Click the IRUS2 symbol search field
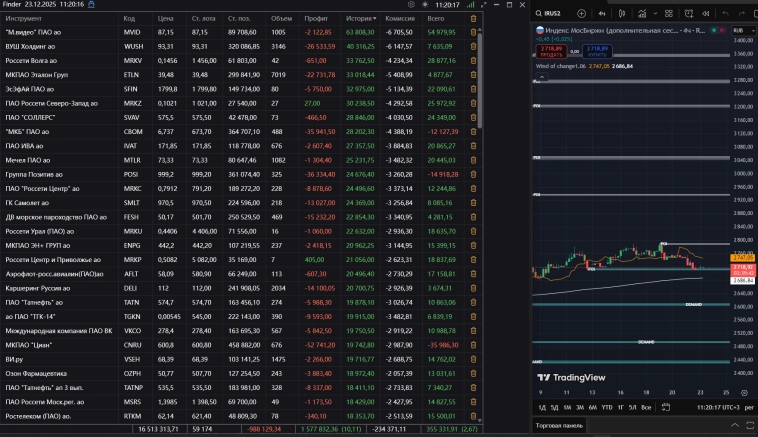 [x=552, y=14]
